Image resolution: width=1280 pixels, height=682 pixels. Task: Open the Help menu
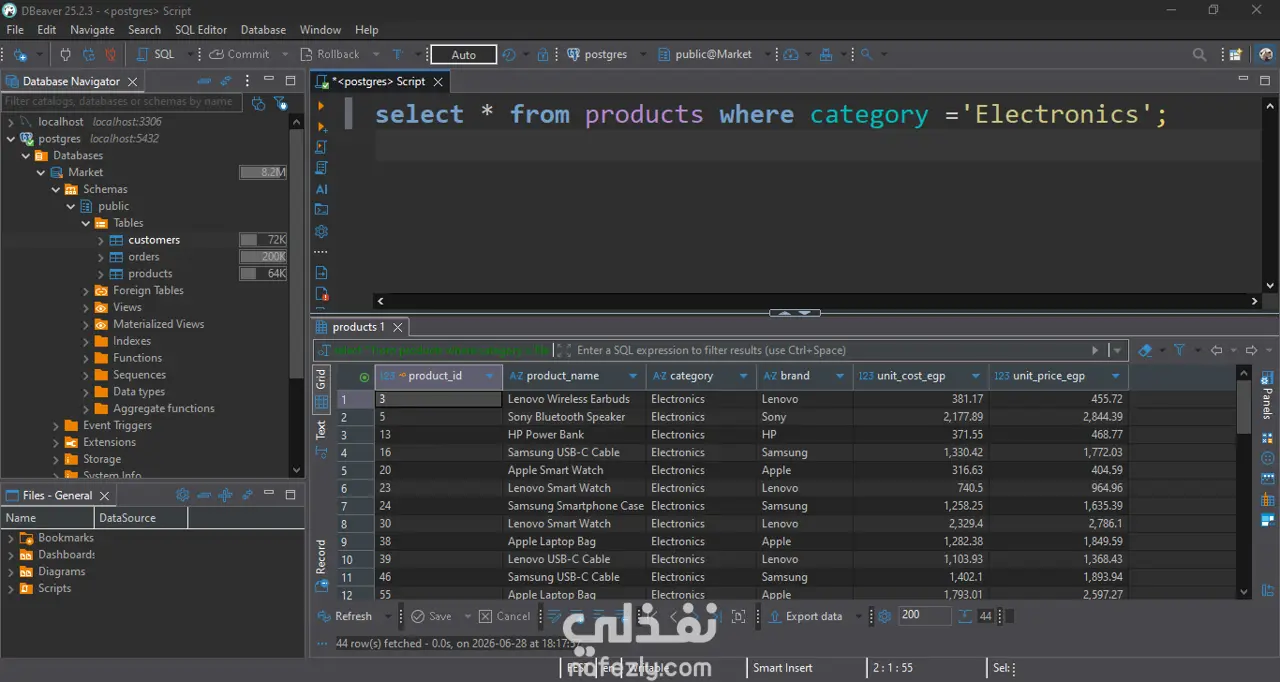(367, 30)
